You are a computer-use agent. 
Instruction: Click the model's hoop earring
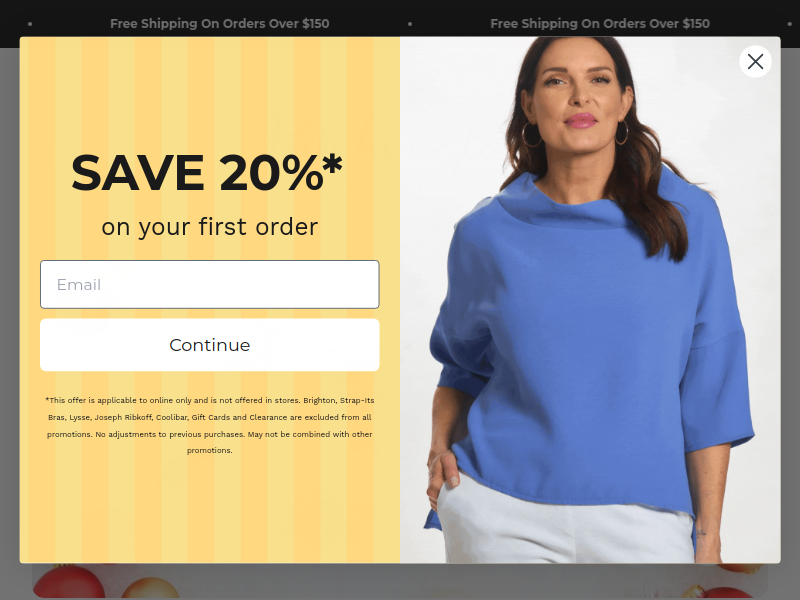(531, 134)
